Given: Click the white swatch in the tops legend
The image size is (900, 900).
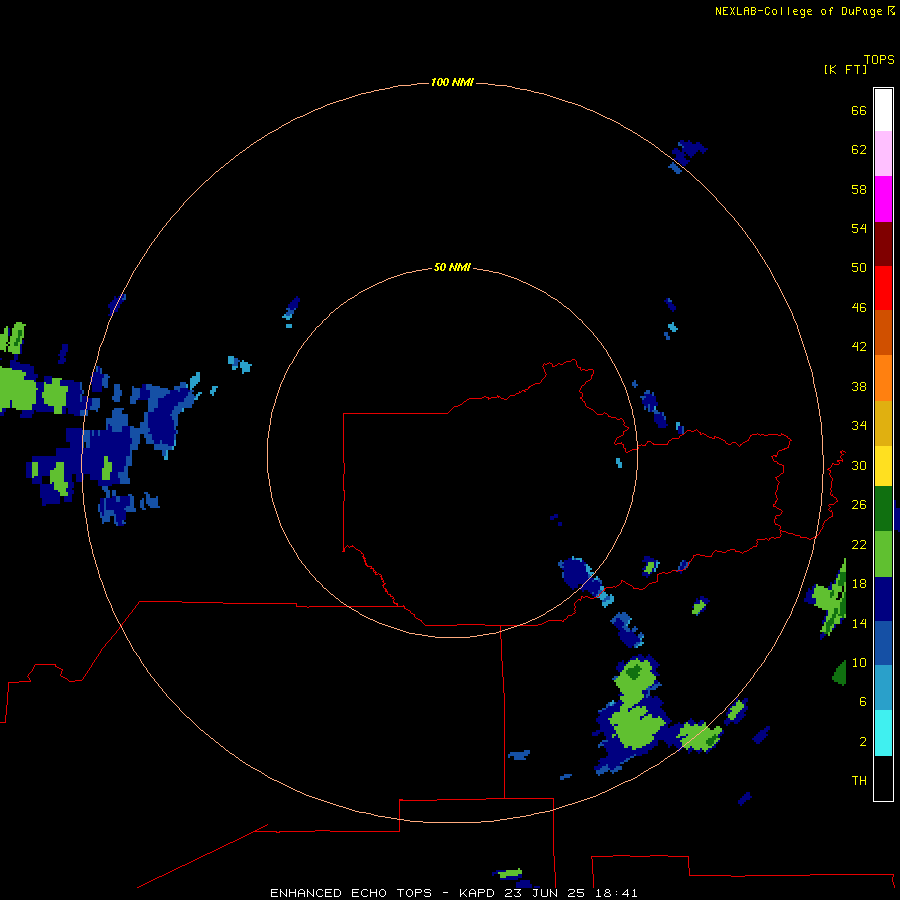Looking at the screenshot, I should click(883, 110).
